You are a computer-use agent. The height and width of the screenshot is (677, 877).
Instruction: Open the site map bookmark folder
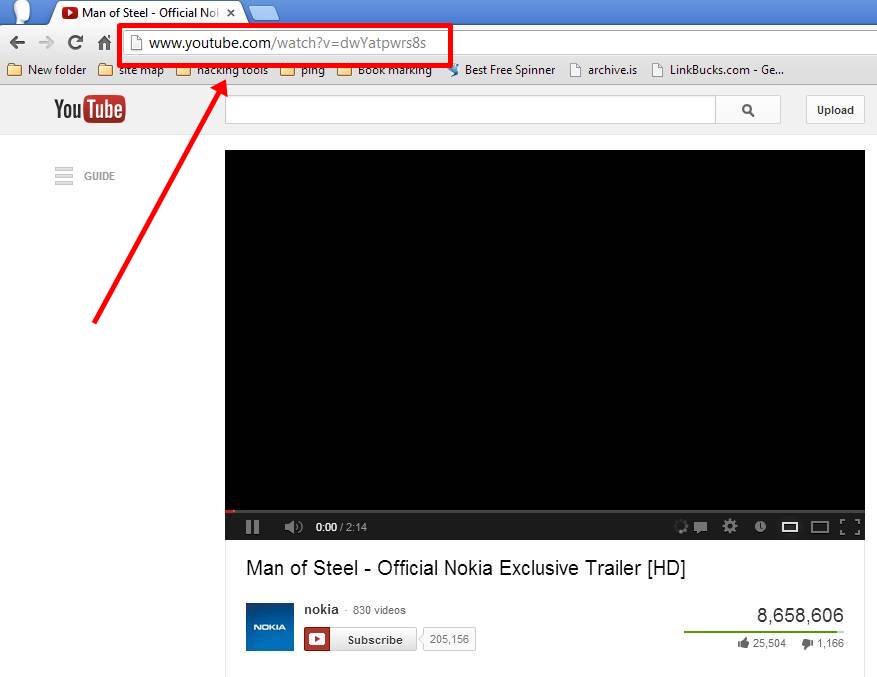131,70
